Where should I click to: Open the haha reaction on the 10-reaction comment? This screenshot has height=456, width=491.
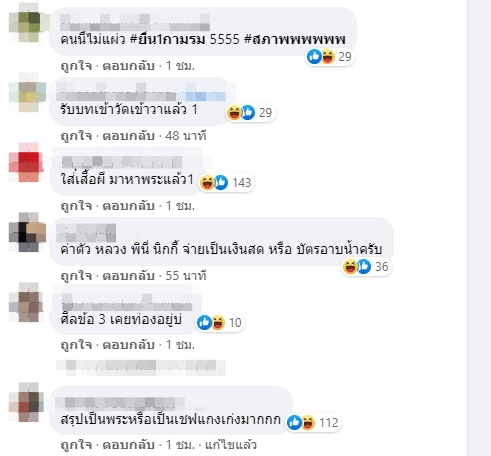(218, 322)
